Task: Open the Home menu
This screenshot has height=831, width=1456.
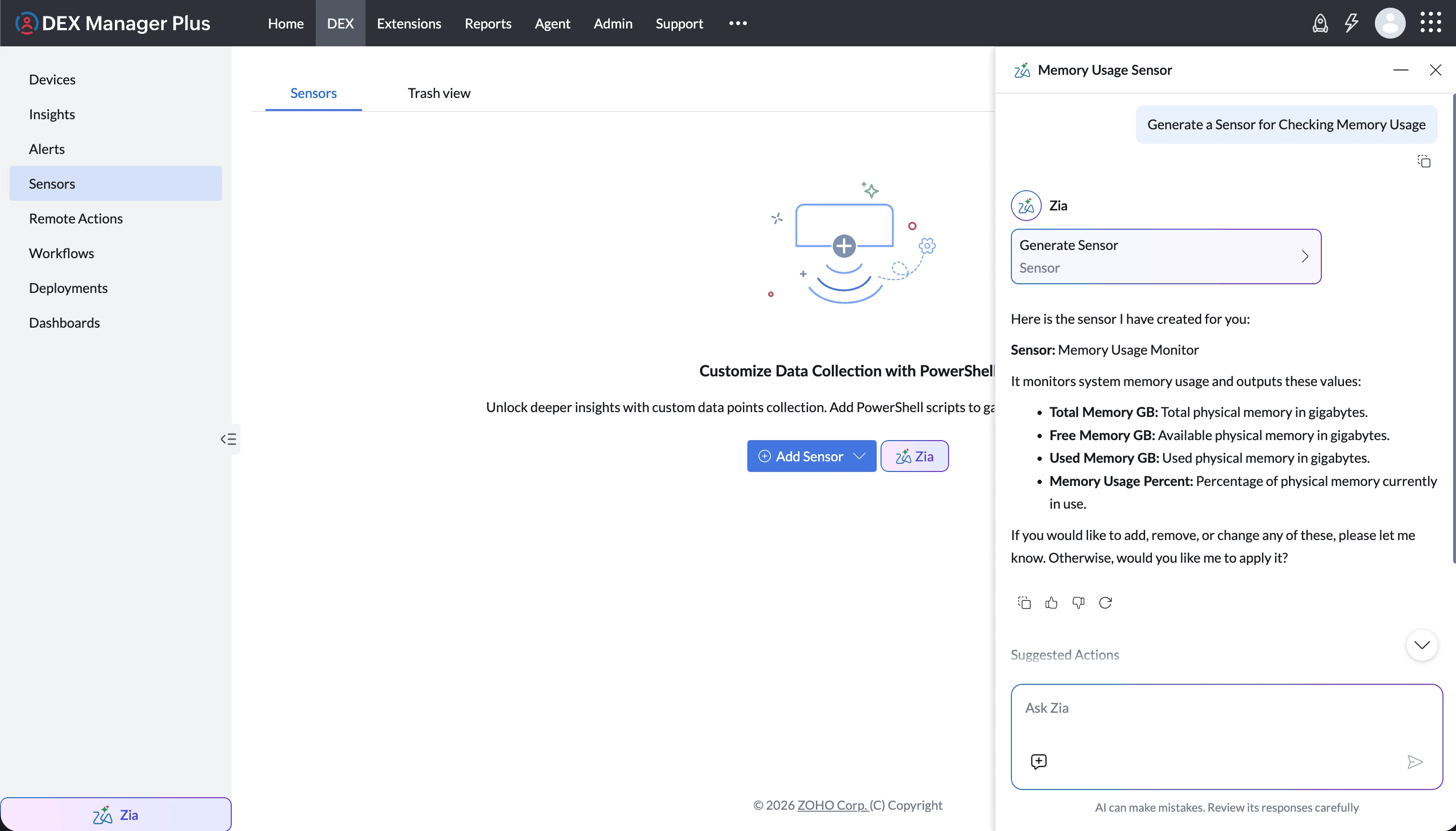Action: coord(286,23)
